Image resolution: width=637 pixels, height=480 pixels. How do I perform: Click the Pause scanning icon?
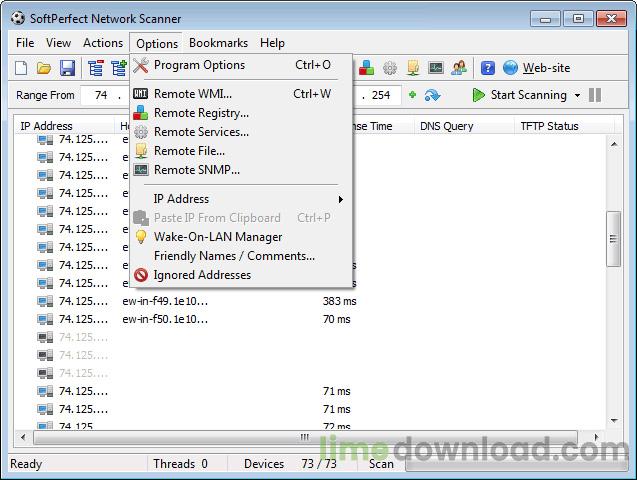coord(595,95)
